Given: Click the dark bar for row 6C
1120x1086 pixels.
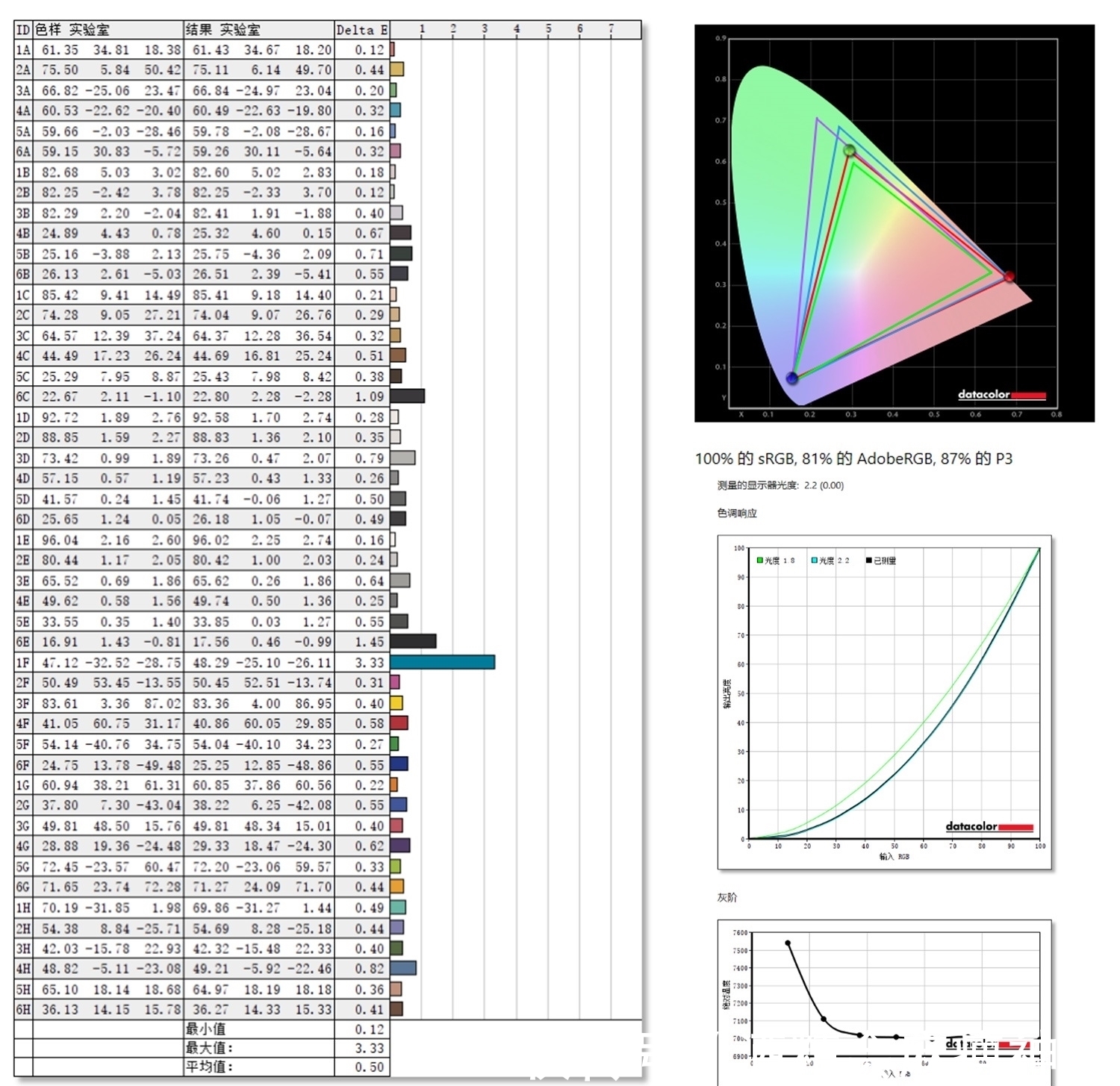Looking at the screenshot, I should click(407, 396).
